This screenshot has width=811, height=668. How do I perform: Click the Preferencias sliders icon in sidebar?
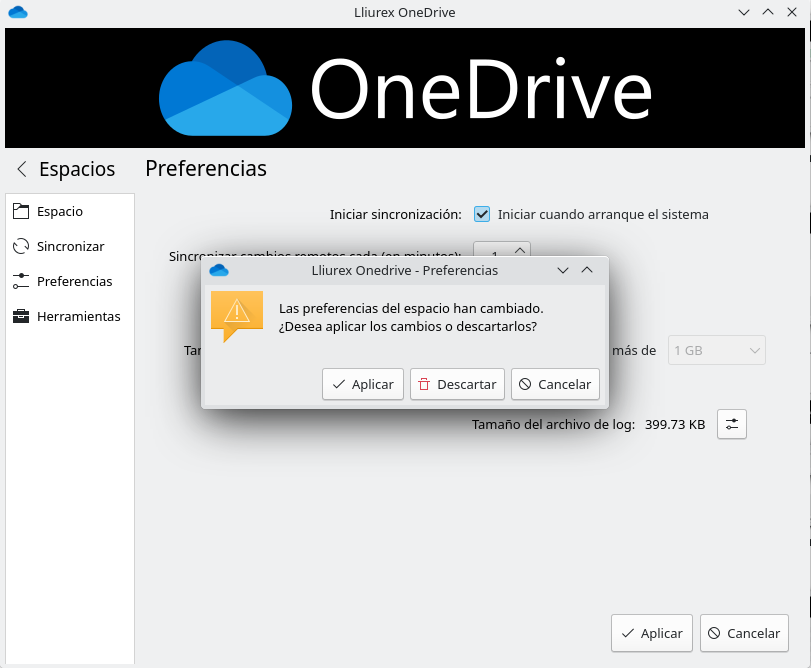pos(21,281)
